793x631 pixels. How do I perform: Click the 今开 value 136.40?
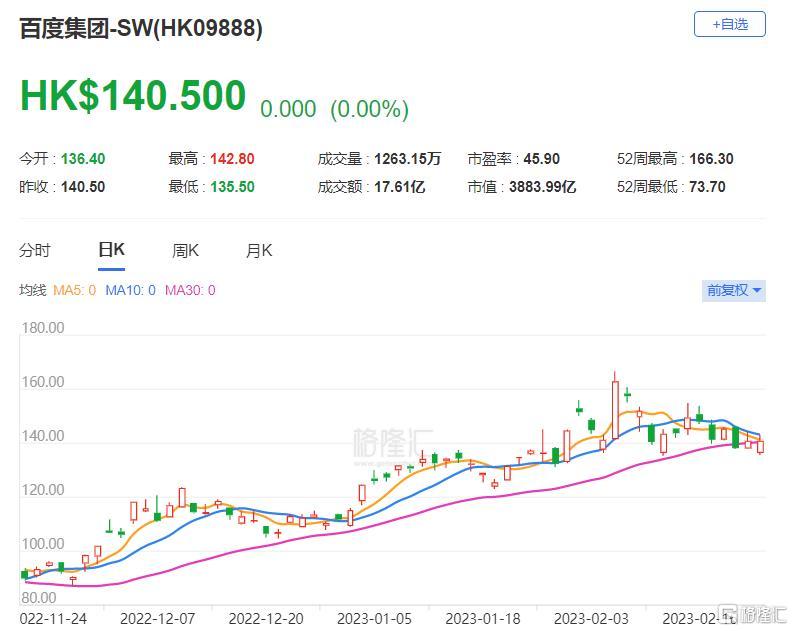[83, 159]
